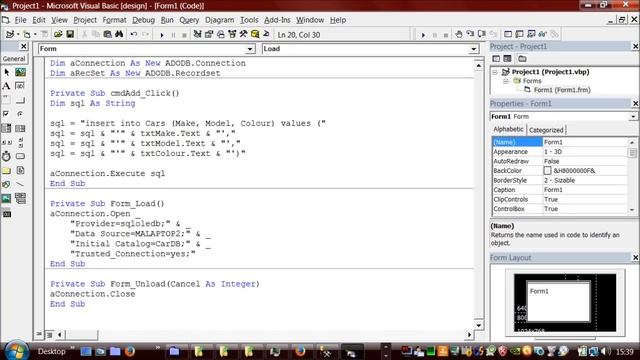Toggle Procedure View at the code window bottom
This screenshot has width=640, height=360.
(39, 335)
